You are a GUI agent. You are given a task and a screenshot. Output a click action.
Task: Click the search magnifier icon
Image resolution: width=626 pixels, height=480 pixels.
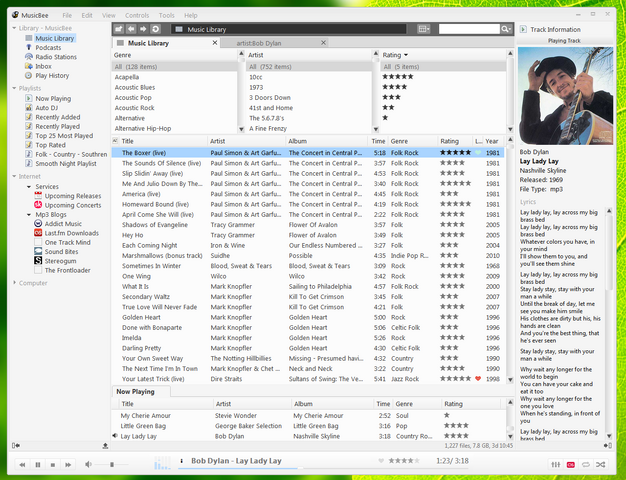(x=506, y=29)
